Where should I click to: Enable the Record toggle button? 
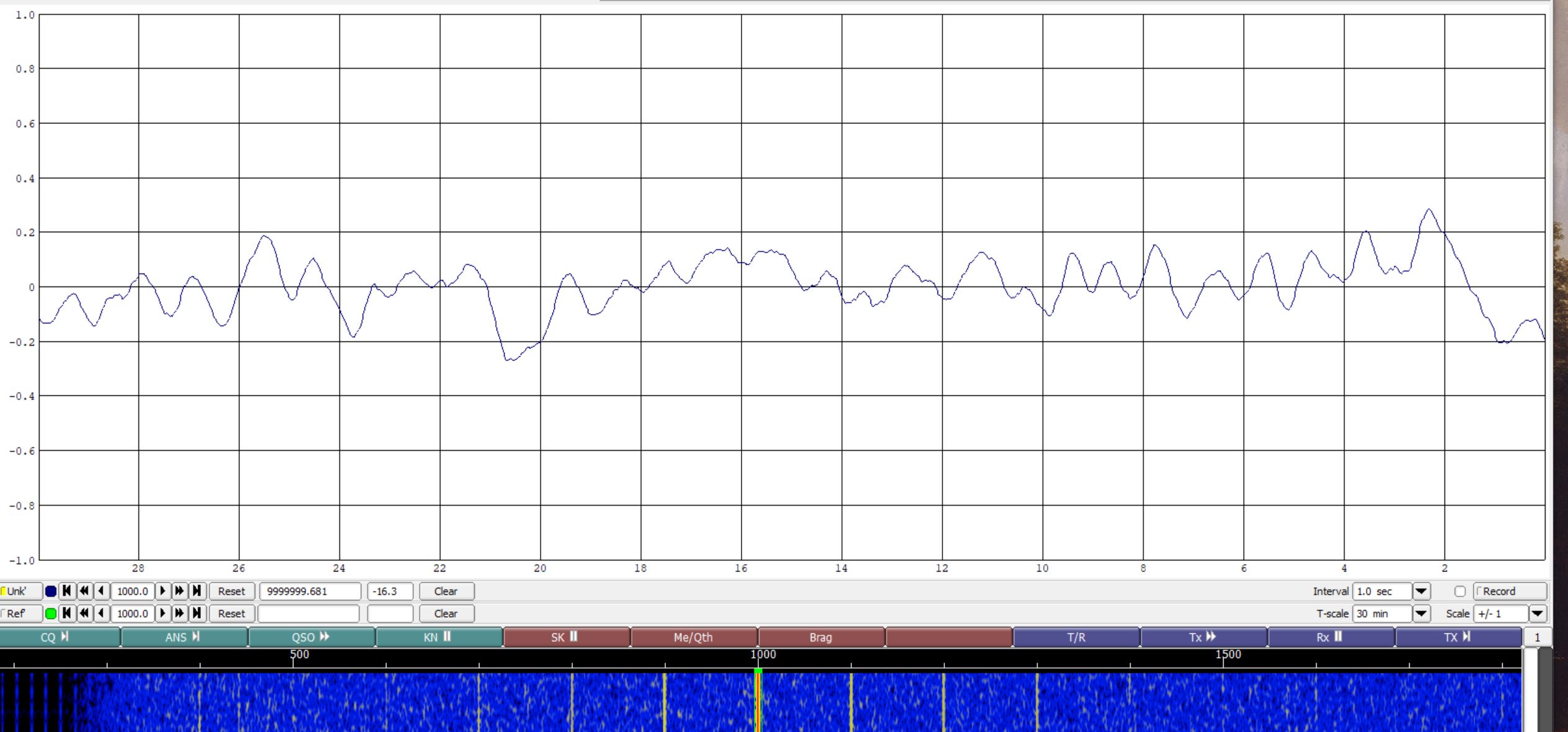coord(1509,591)
